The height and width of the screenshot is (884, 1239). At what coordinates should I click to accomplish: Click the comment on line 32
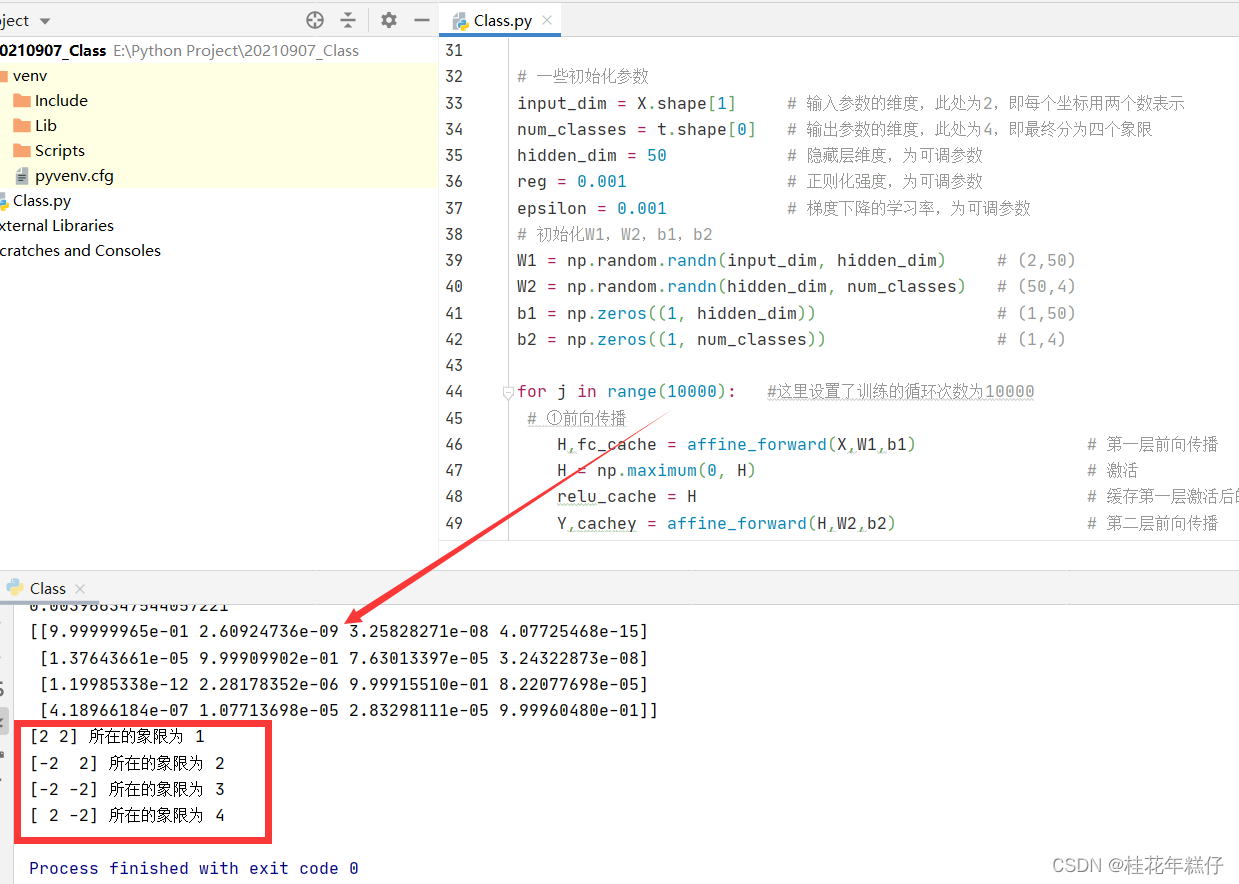[x=583, y=76]
